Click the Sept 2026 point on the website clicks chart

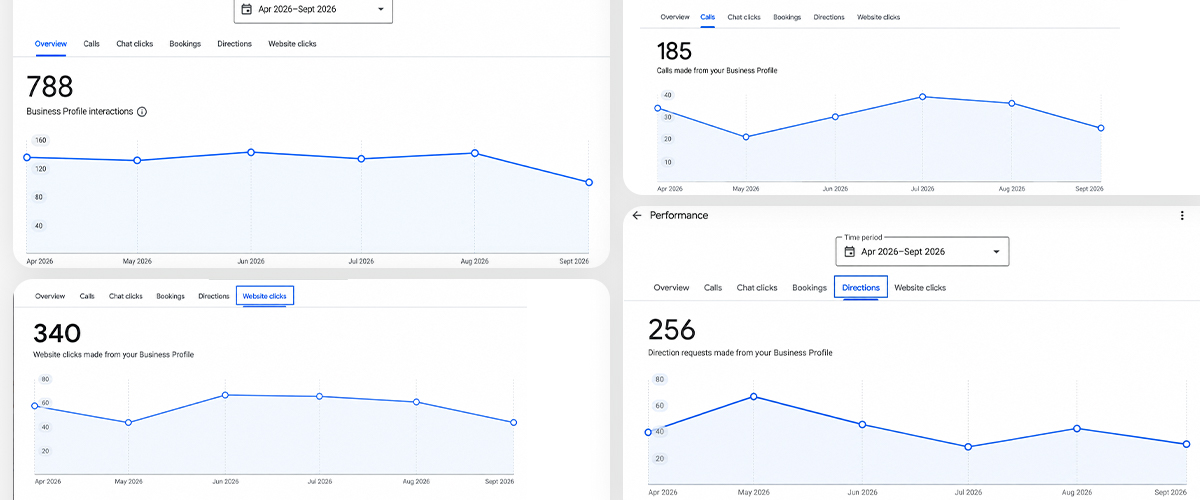click(x=513, y=422)
